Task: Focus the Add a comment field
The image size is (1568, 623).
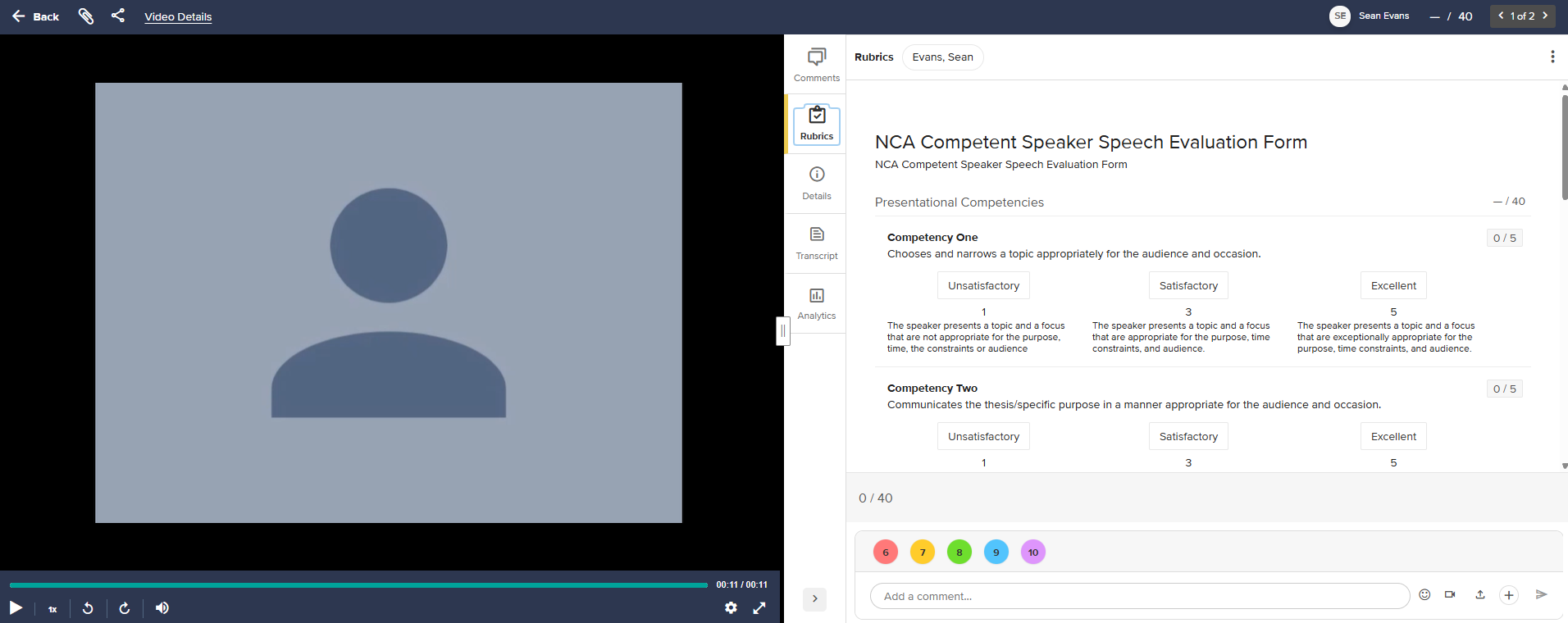Action: pos(1140,596)
